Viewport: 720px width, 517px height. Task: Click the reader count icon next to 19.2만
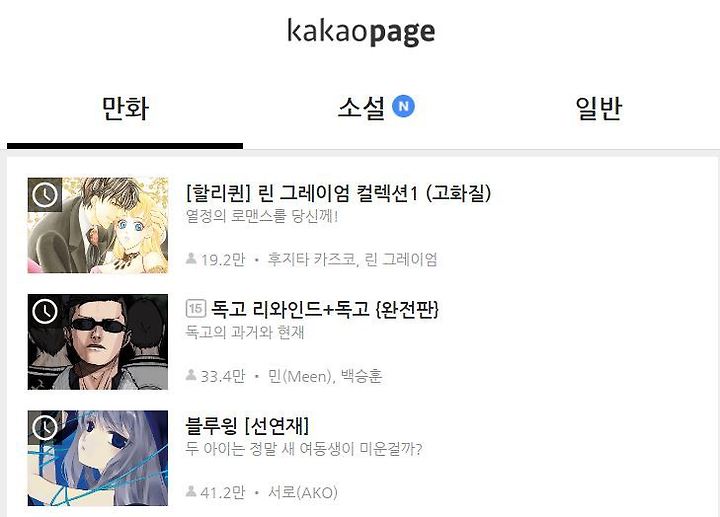point(191,259)
